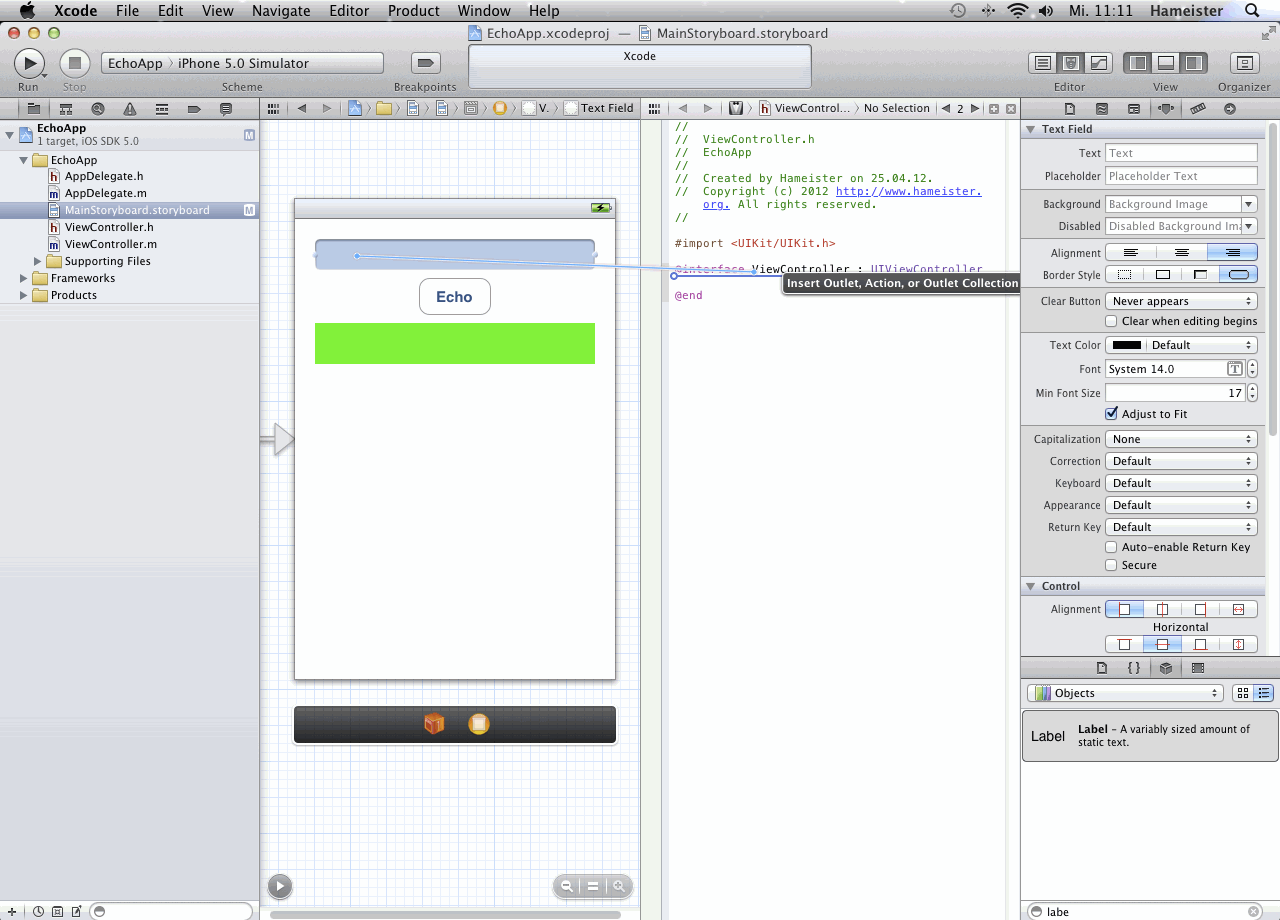Click the Echo button on canvas
1280x920 pixels.
point(454,297)
